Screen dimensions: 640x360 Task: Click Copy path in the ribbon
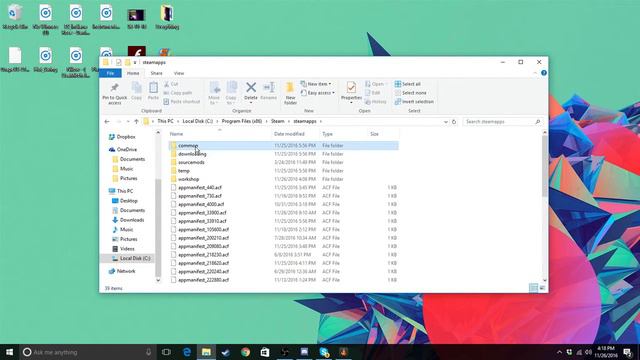coord(178,93)
